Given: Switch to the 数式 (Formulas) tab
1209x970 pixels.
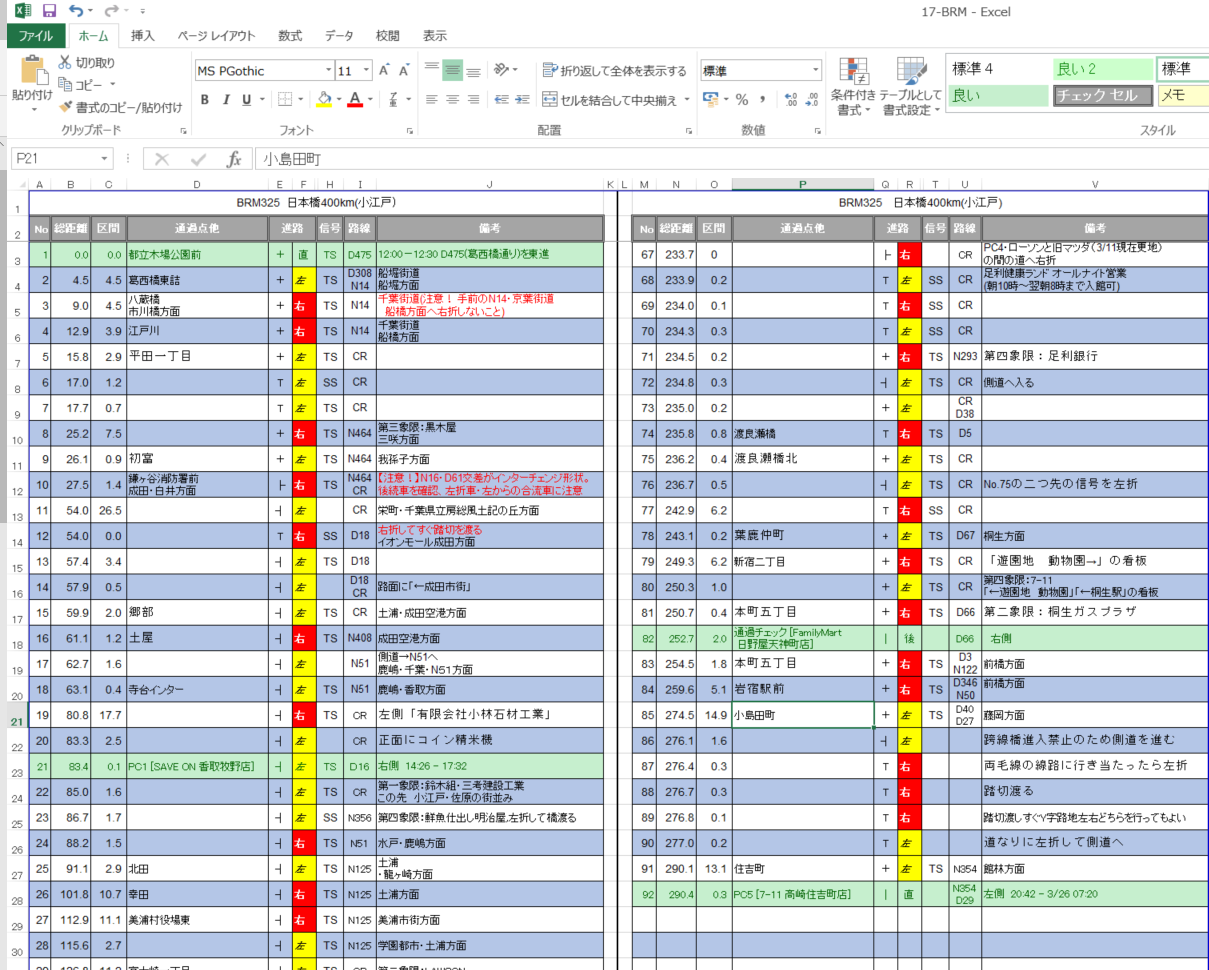Looking at the screenshot, I should point(290,36).
